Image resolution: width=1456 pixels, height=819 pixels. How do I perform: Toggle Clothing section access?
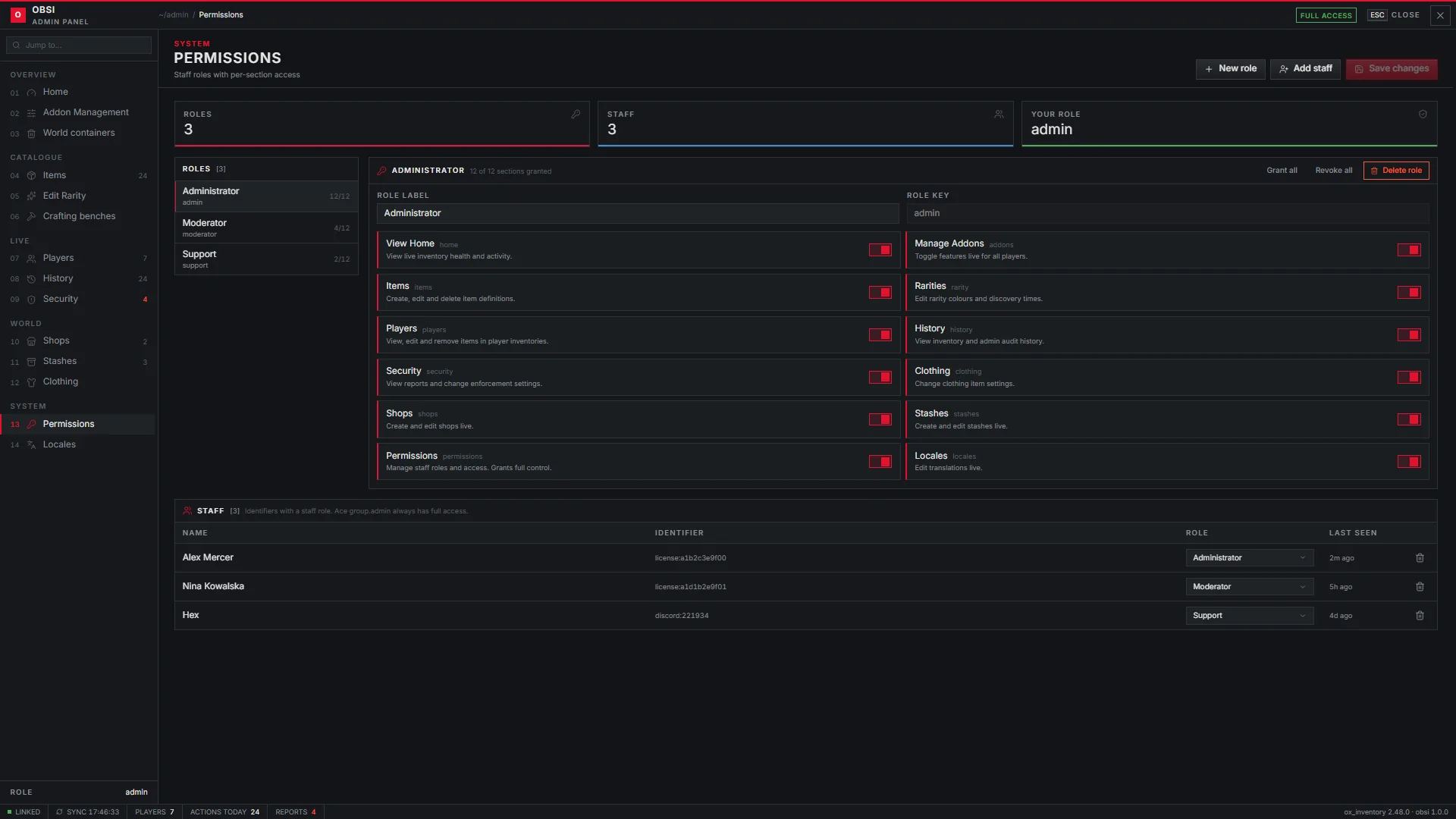tap(1409, 378)
